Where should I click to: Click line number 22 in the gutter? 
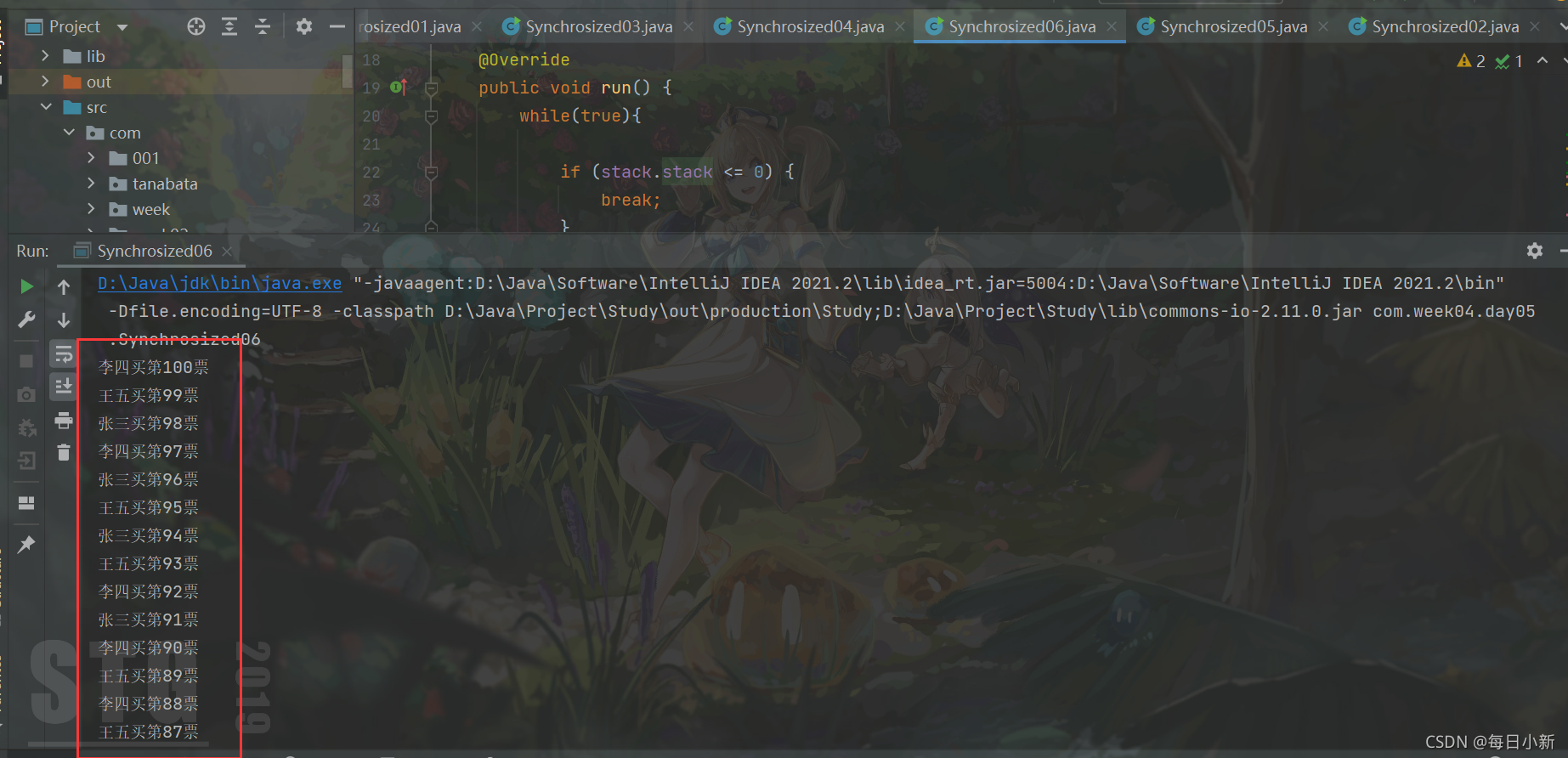pos(371,173)
